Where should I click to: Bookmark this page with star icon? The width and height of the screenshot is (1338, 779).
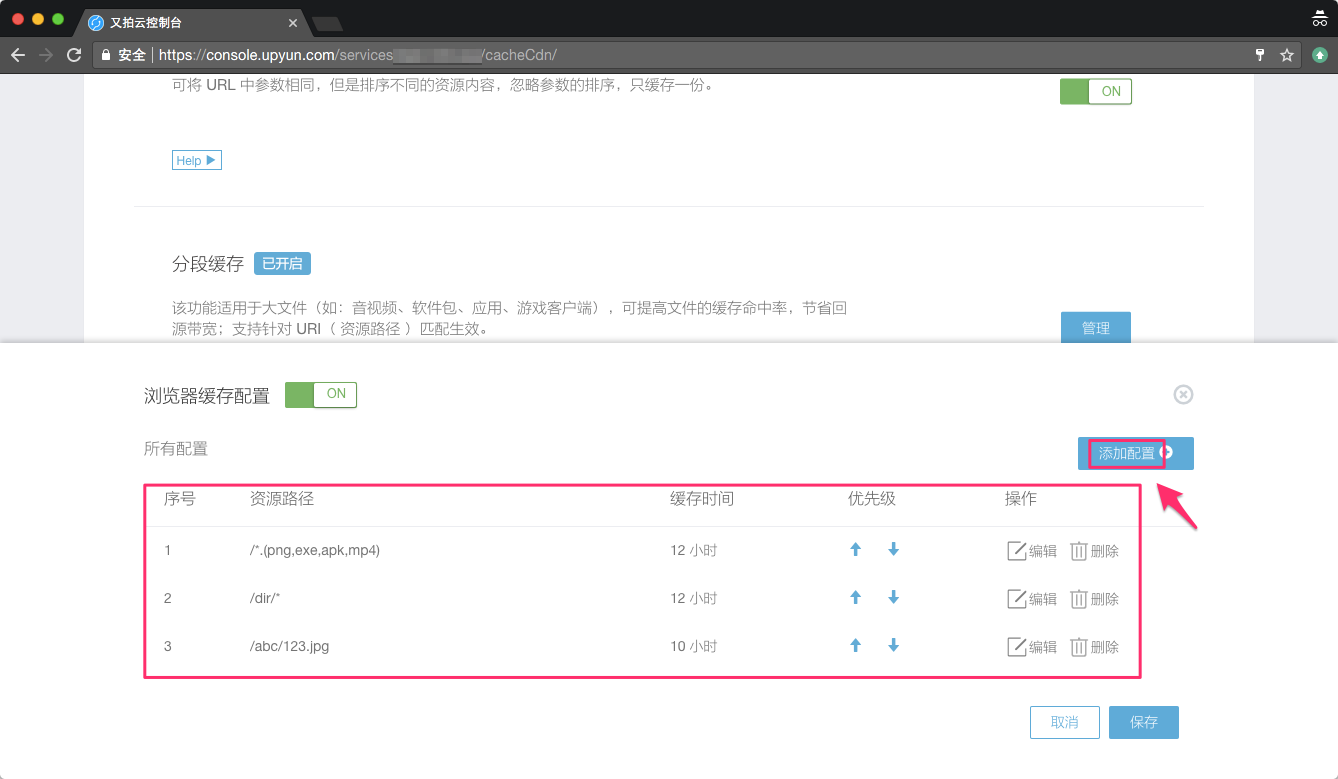1287,55
